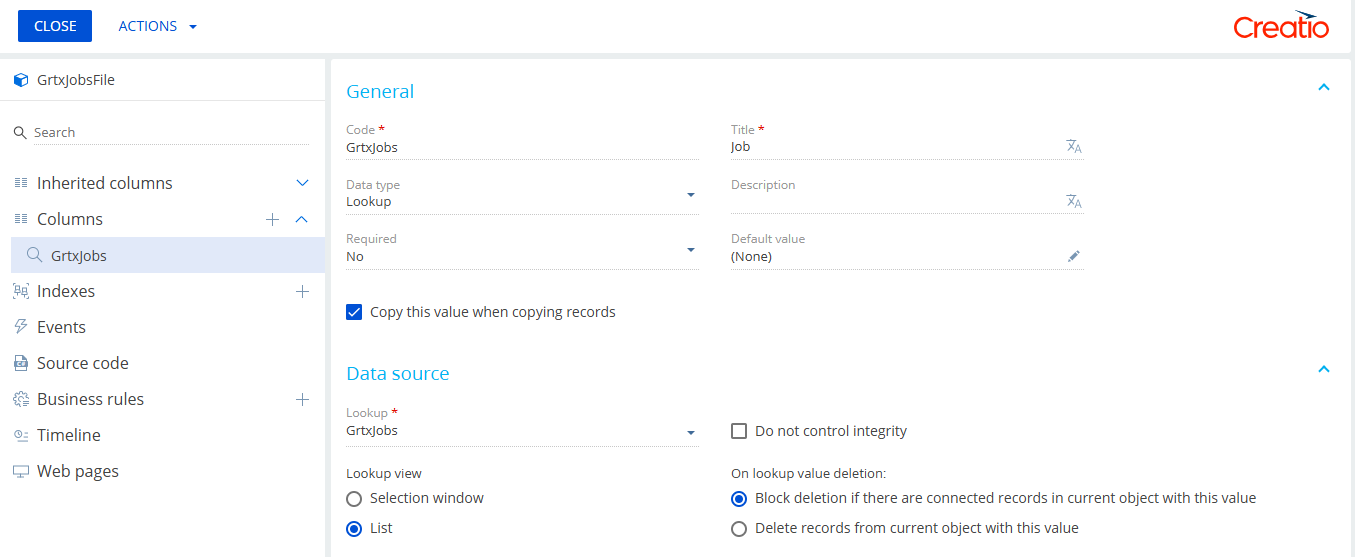The width and height of the screenshot is (1355, 557).
Task: Collapse the General section
Action: tap(1324, 88)
